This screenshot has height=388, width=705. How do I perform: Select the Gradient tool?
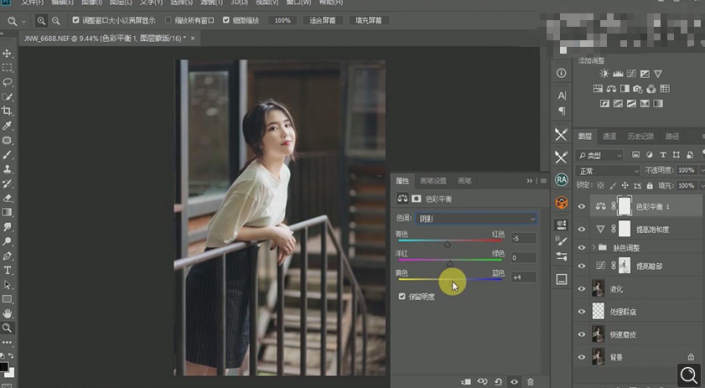7,212
